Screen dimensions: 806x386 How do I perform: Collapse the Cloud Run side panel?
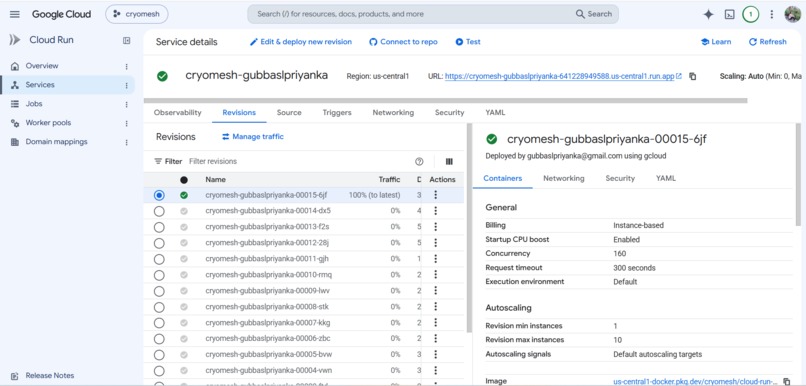tap(126, 40)
